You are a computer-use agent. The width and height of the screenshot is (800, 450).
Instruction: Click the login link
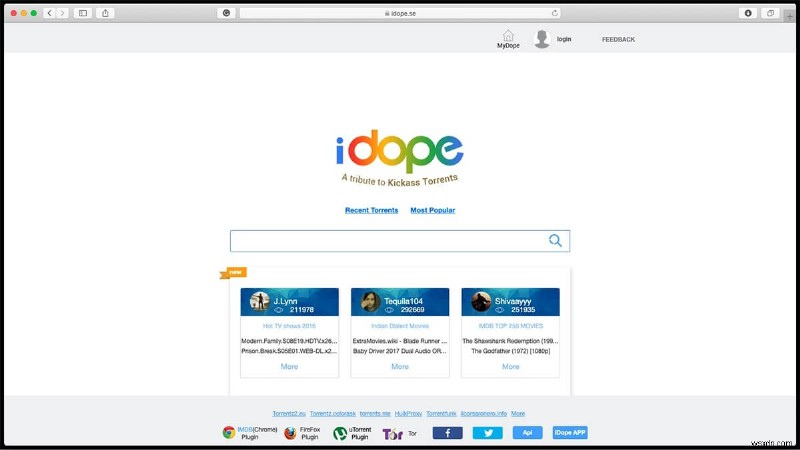pyautogui.click(x=564, y=39)
